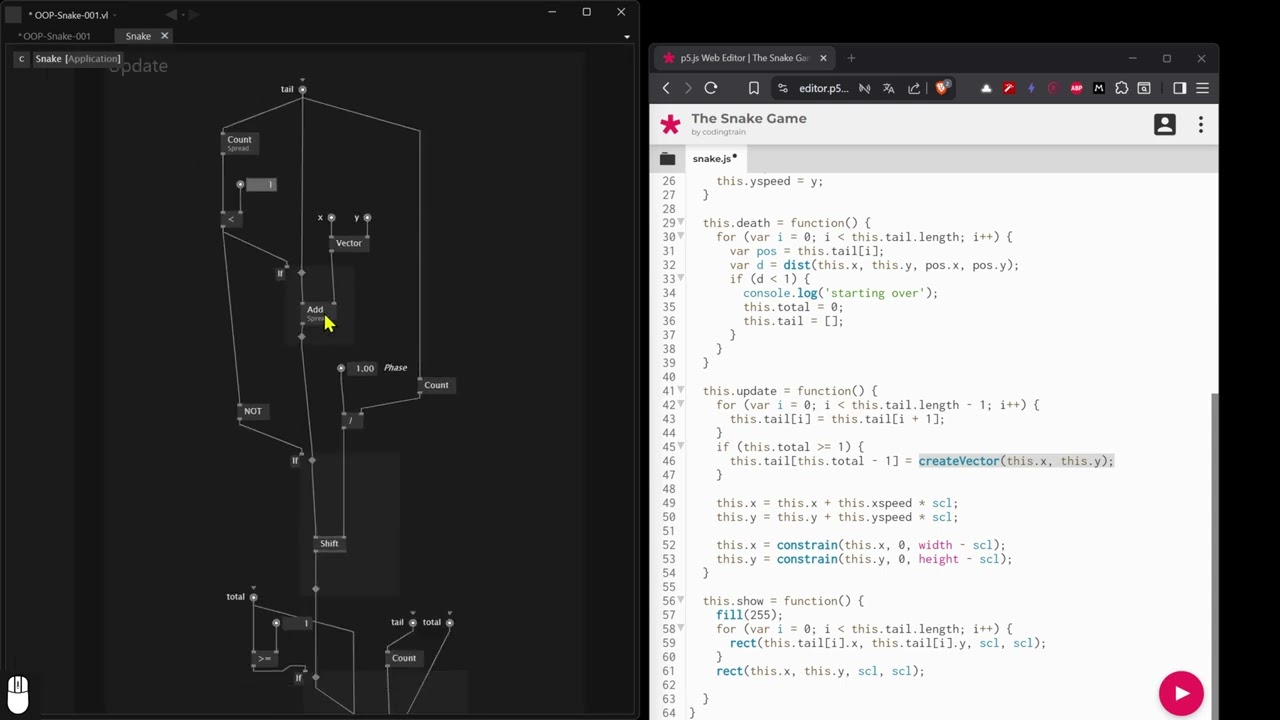This screenshot has height=720, width=1280.
Task: Click the x input pin above Vector
Action: pyautogui.click(x=331, y=218)
